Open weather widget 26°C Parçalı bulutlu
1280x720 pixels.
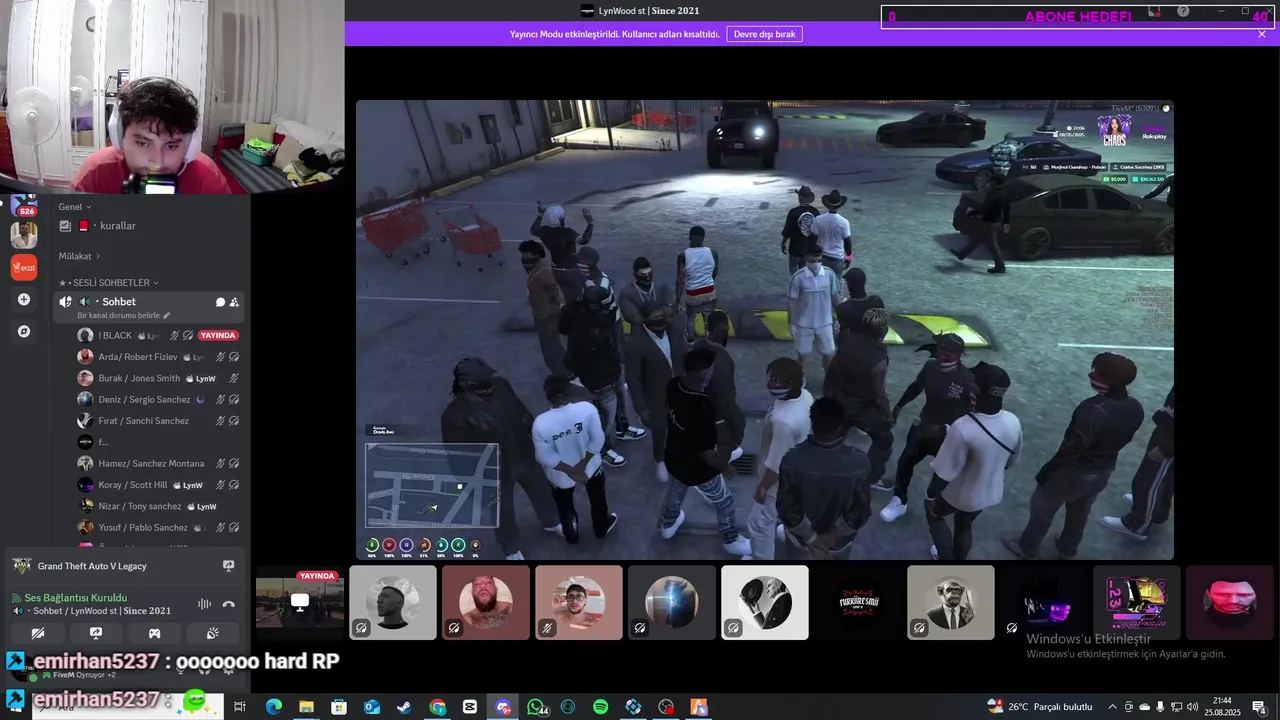[x=1039, y=707]
